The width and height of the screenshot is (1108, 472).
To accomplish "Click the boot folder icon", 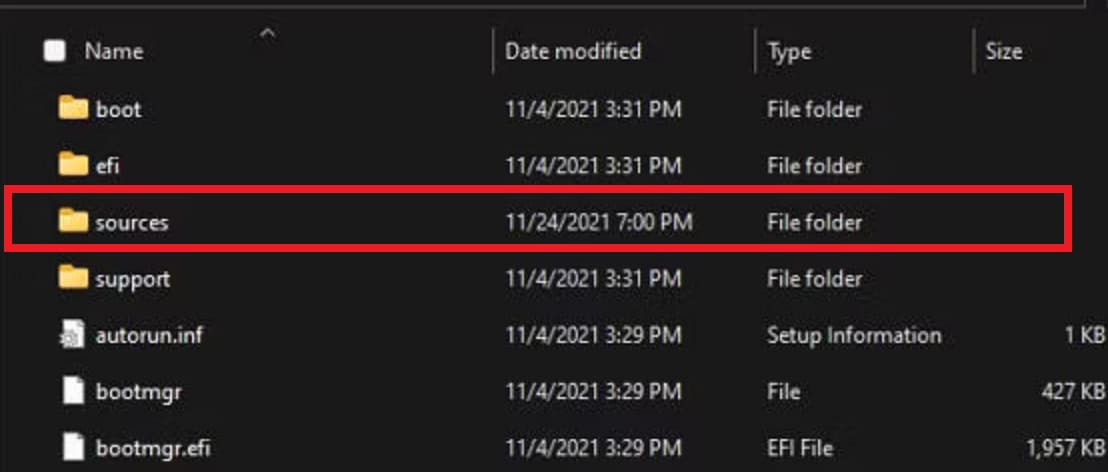I will (x=73, y=109).
